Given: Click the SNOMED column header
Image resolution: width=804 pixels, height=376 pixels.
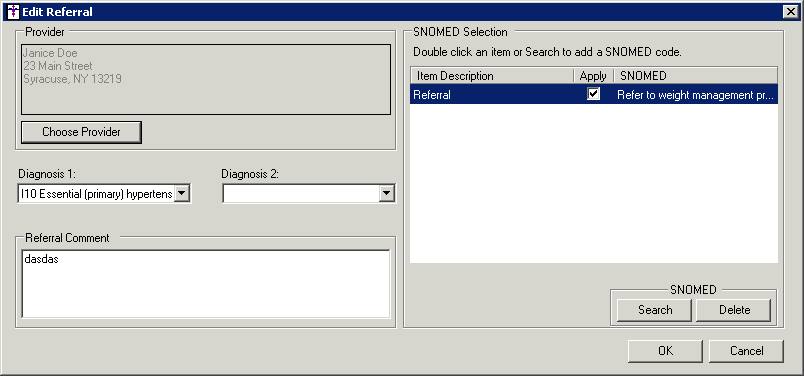Looking at the screenshot, I should 695,76.
